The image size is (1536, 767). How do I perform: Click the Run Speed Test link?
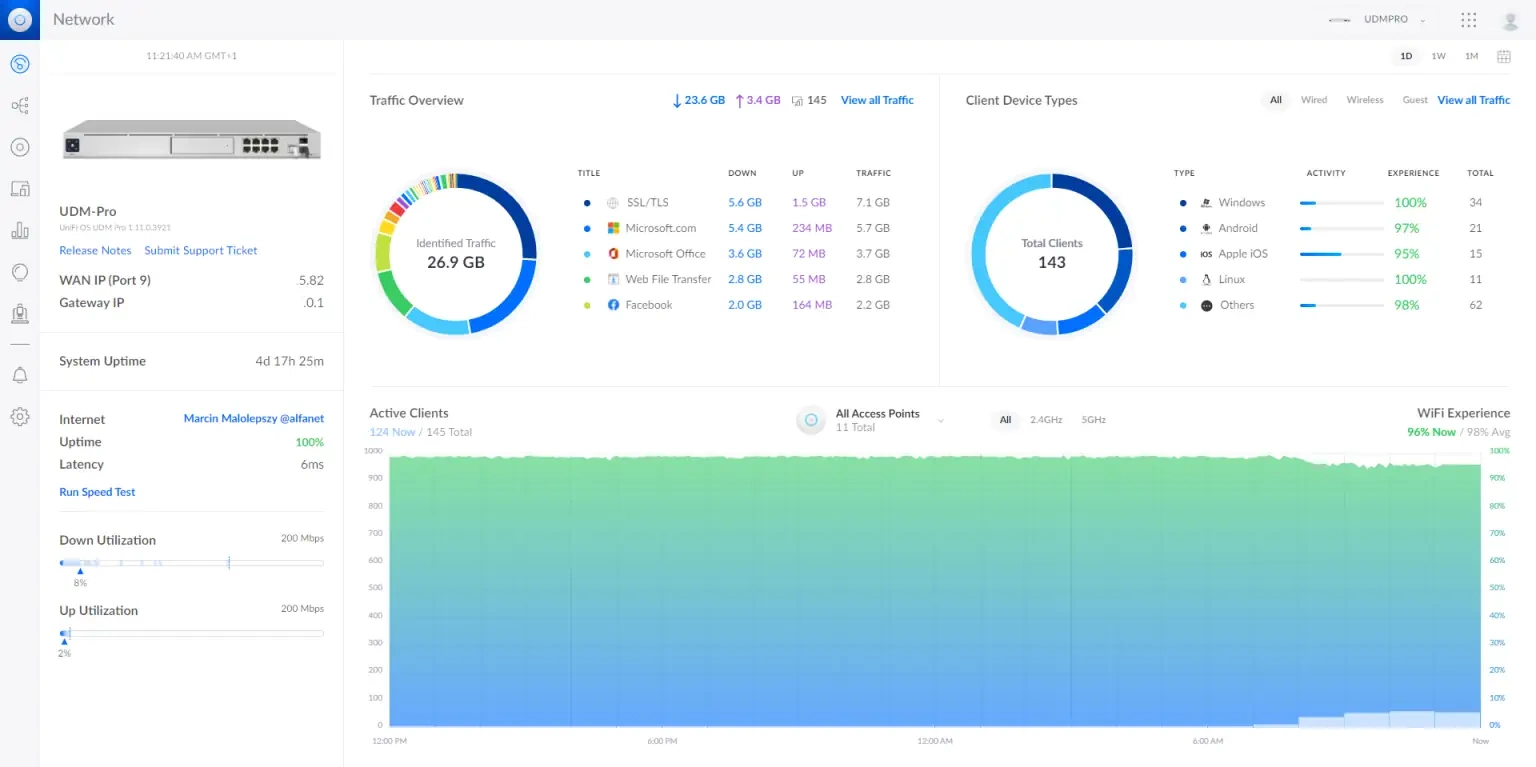[97, 492]
